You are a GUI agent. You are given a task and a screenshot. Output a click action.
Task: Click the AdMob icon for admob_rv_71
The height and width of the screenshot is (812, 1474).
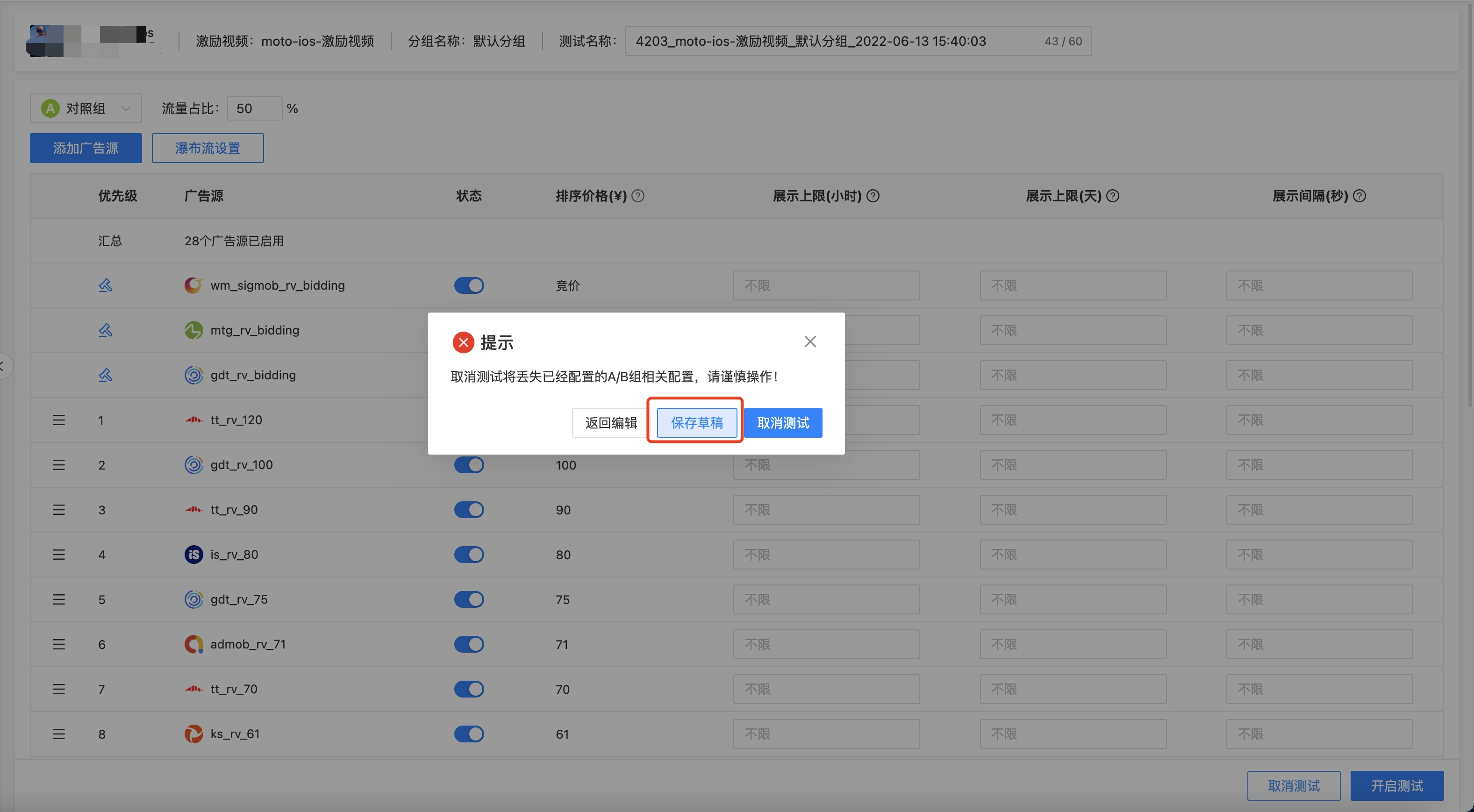(x=193, y=644)
